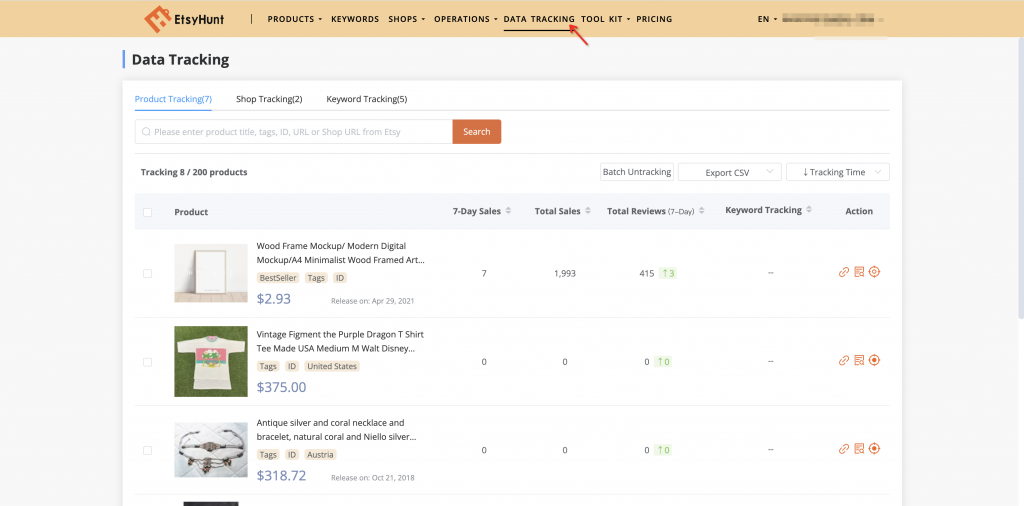Click the tracking target icon for Vintage Figment T Shirt
The height and width of the screenshot is (506, 1024).
tap(874, 360)
